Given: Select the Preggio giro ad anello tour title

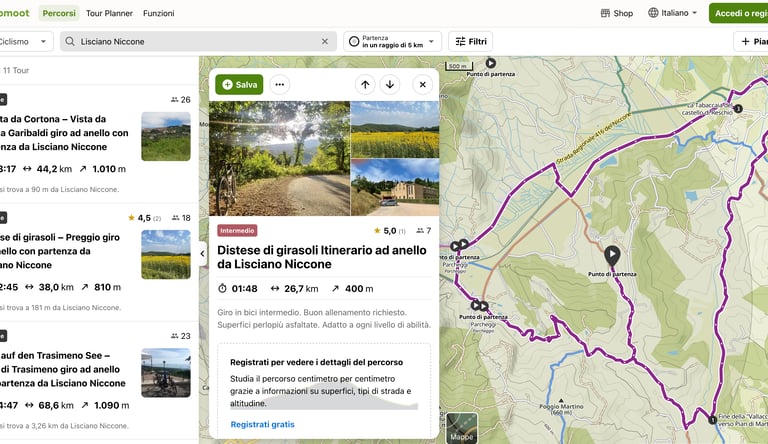Looking at the screenshot, I should (x=60, y=251).
